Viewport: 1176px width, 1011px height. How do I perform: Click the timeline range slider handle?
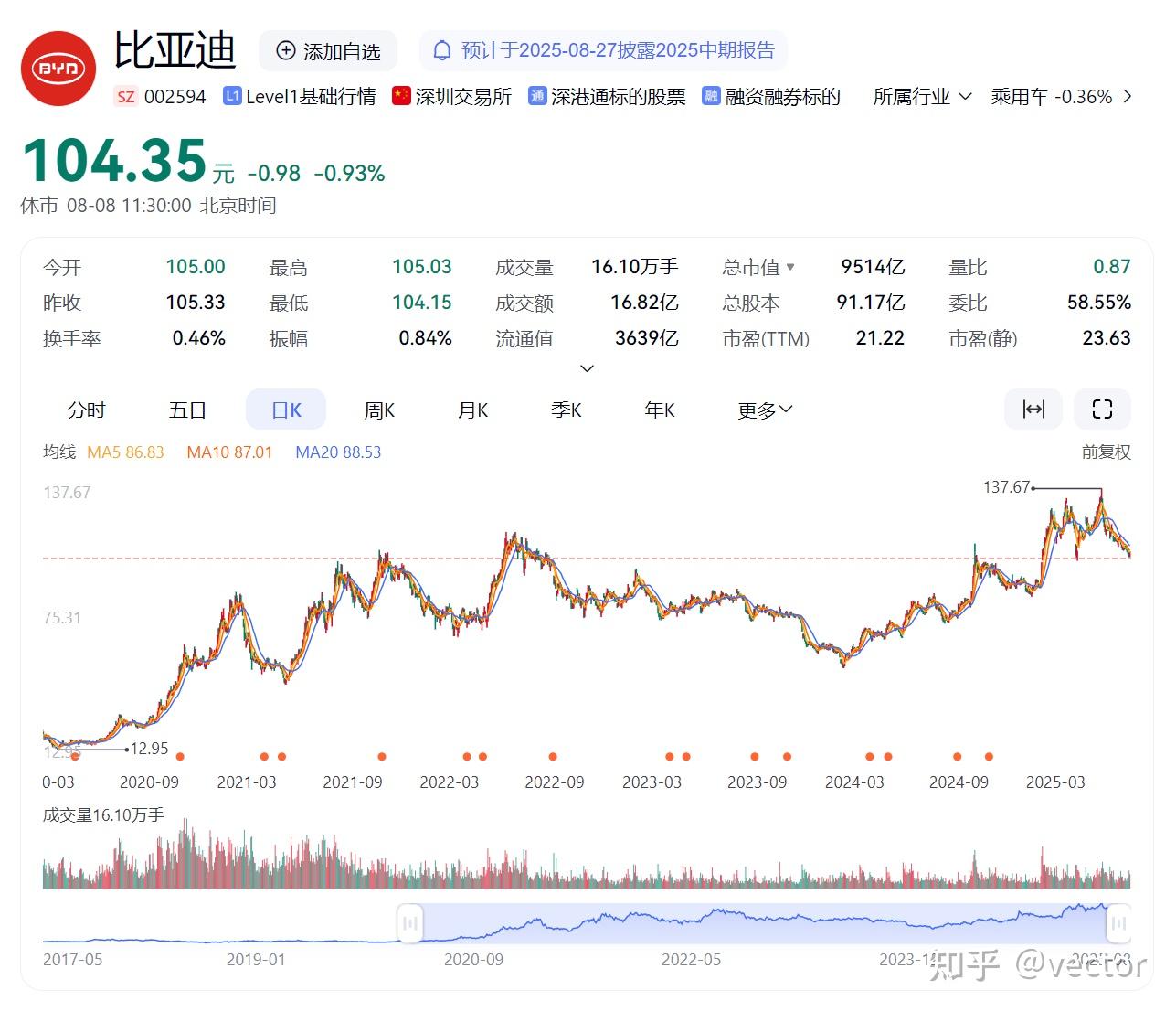click(x=410, y=923)
